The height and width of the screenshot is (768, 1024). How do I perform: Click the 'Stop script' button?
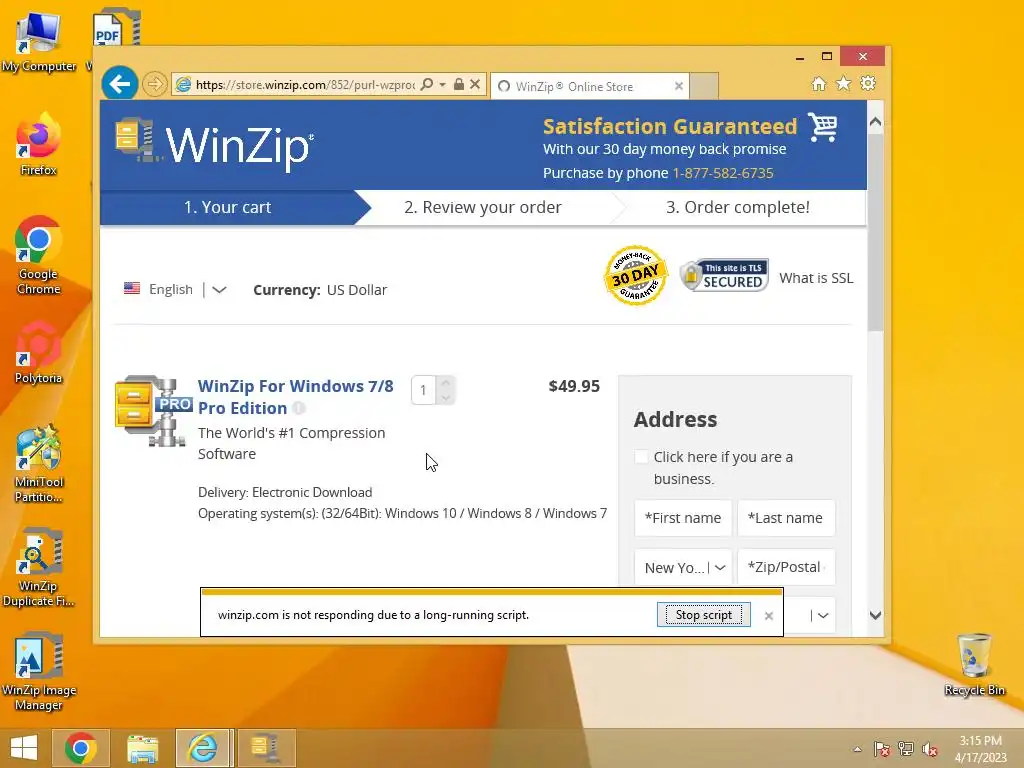pos(703,615)
